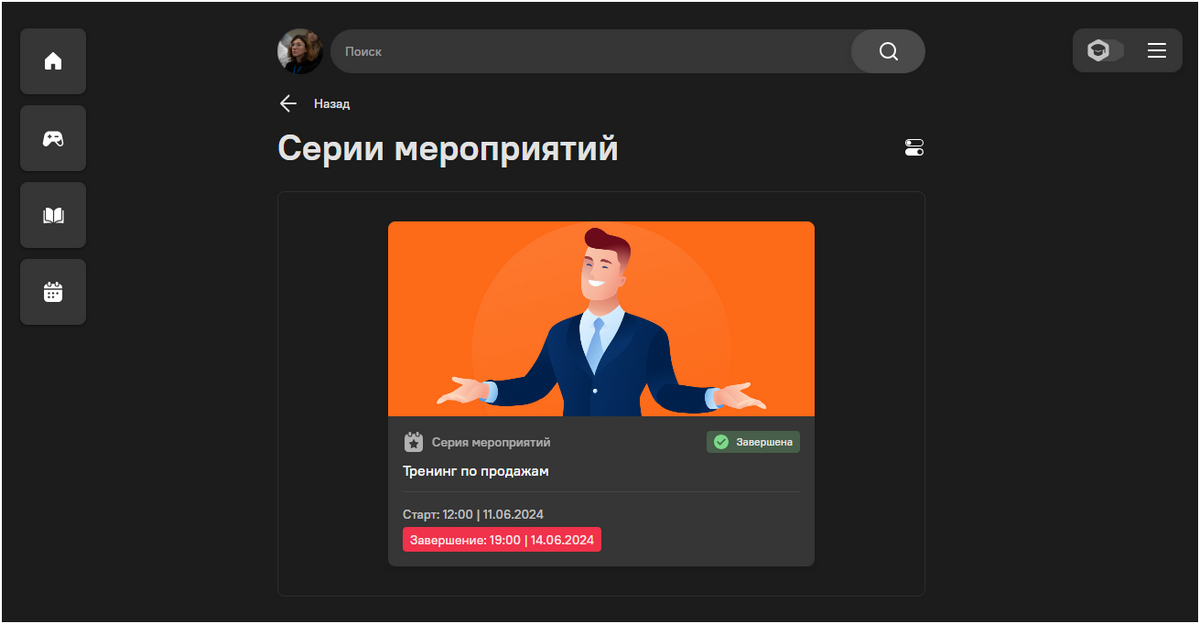
Task: Open the Home section in the sidebar
Action: [x=52, y=61]
